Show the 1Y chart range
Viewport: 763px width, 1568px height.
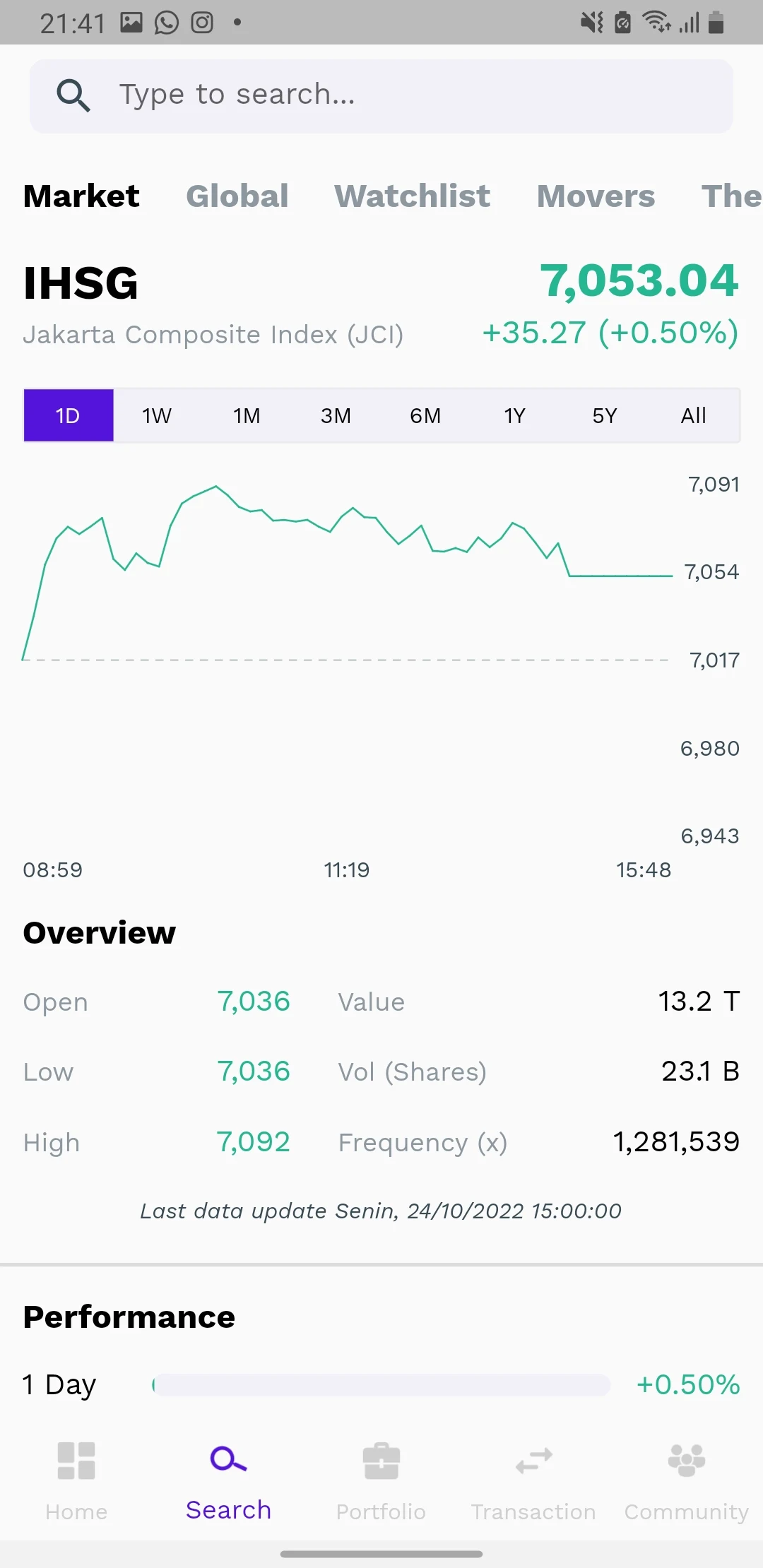pos(514,416)
